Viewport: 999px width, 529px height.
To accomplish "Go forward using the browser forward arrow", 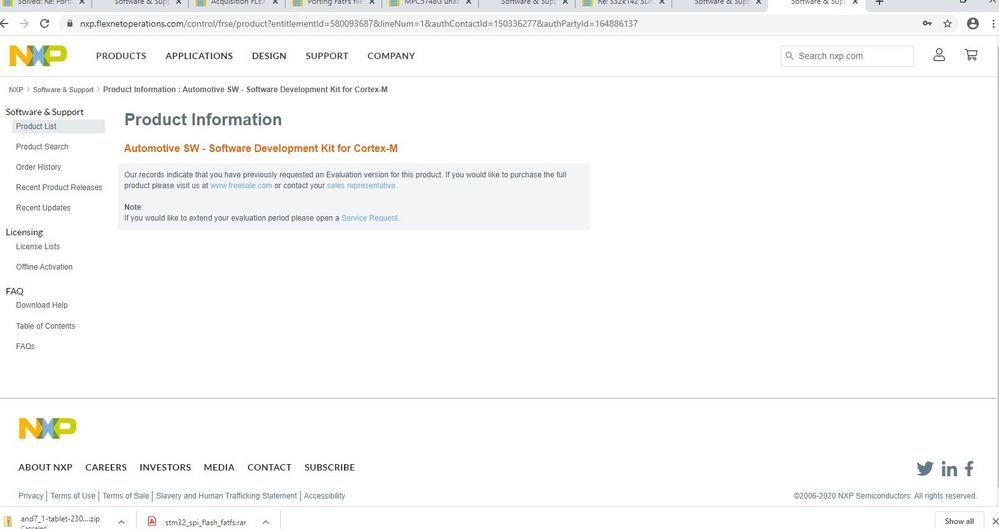I will (x=24, y=24).
